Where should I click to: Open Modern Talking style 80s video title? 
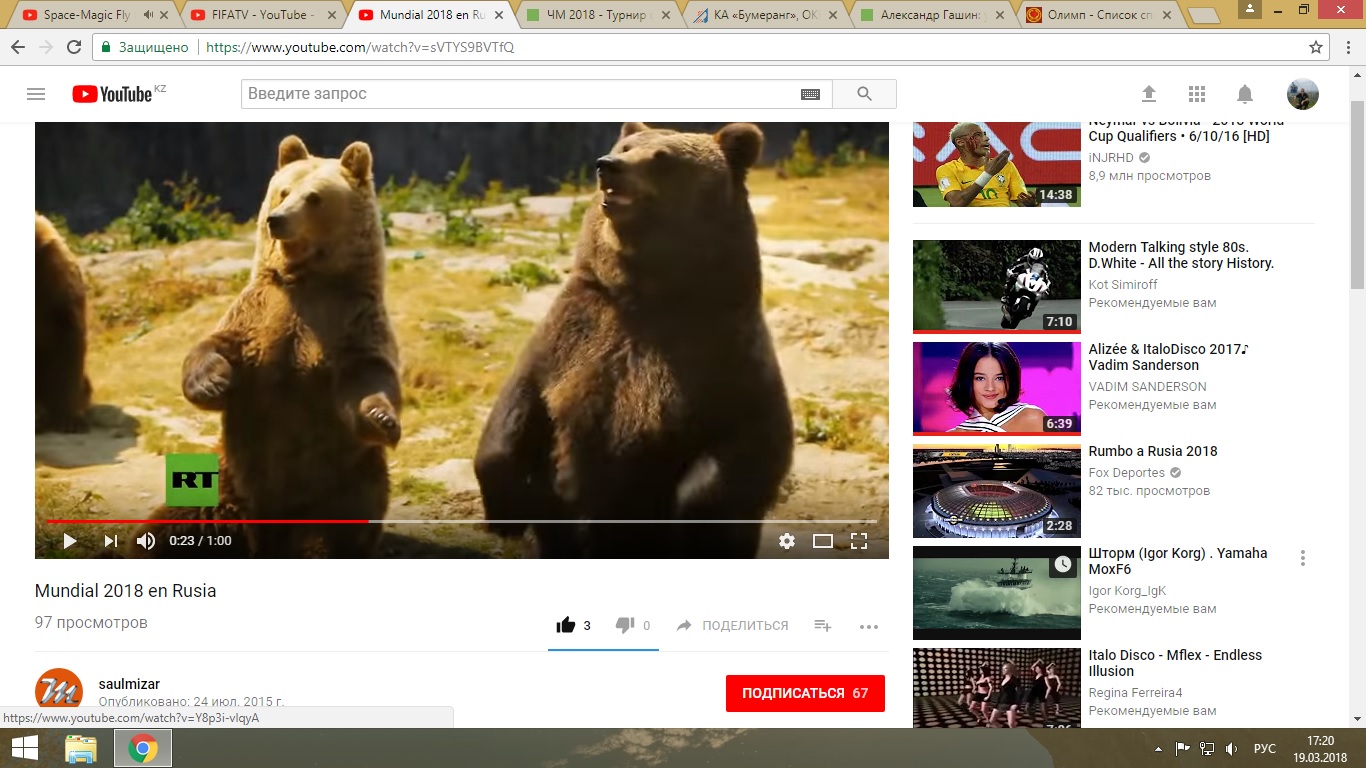pos(1181,255)
